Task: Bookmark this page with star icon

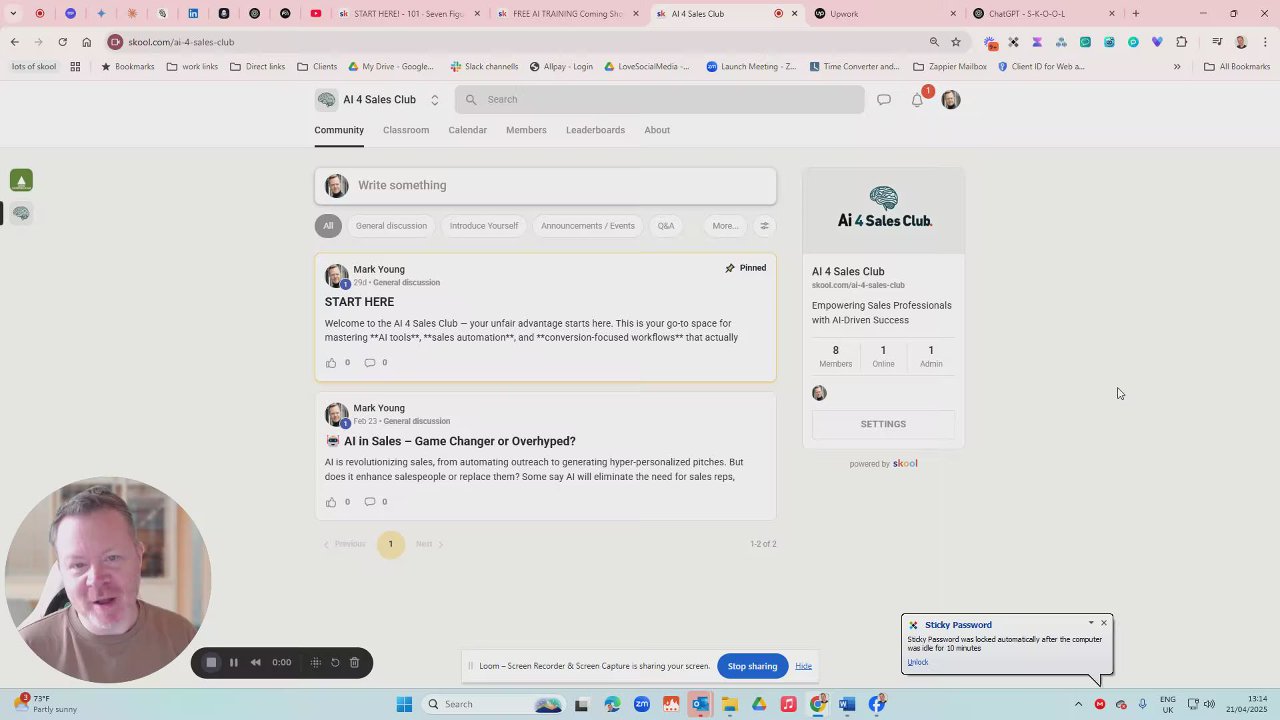Action: (956, 42)
